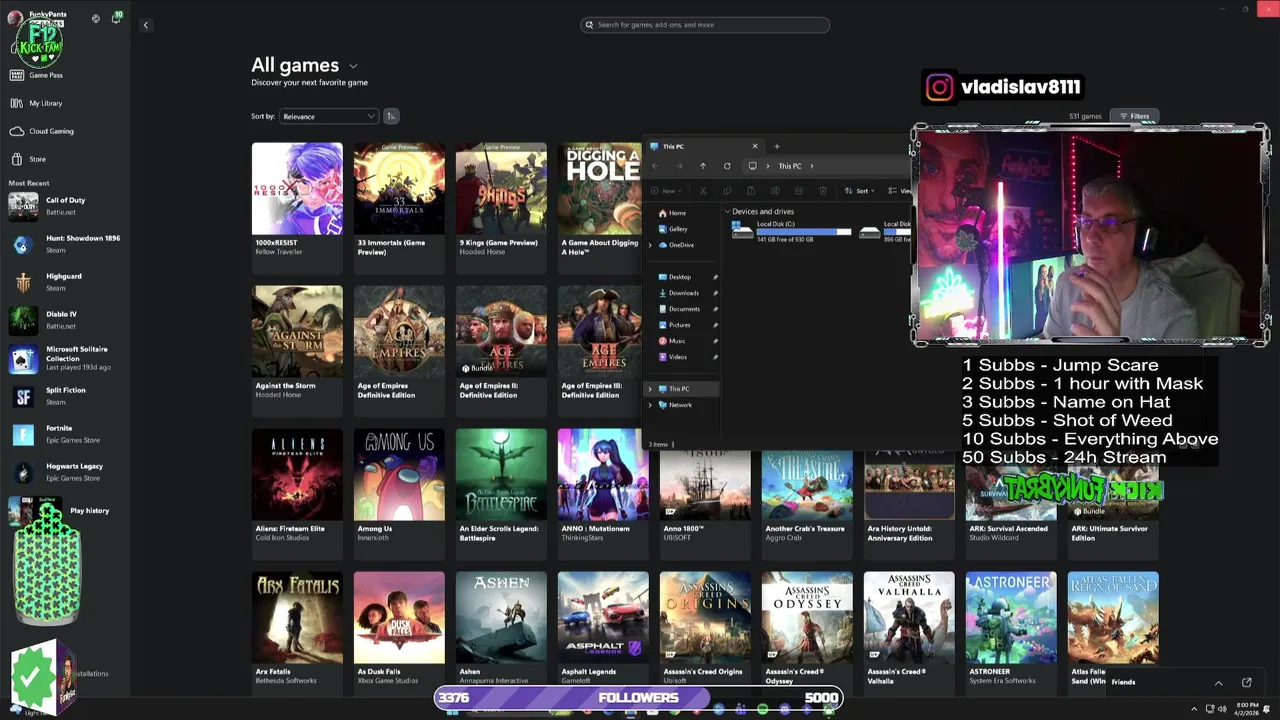Viewport: 1280px width, 720px height.
Task: Open Pictures in Explorer quick access
Action: pos(680,325)
